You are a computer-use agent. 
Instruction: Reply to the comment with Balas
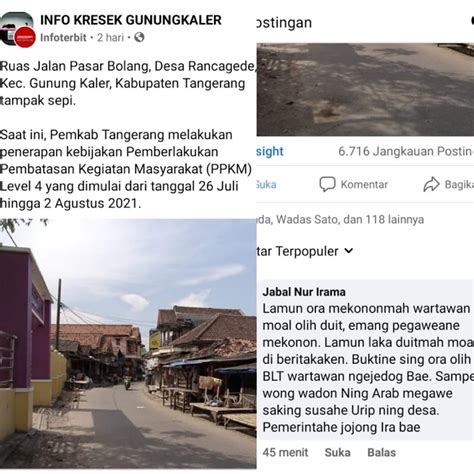pyautogui.click(x=381, y=452)
